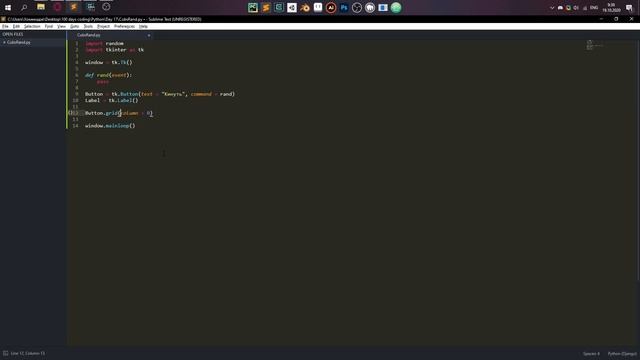640x360 pixels.
Task: Click the red circular app icon in taskbar
Action: click(x=58, y=7)
